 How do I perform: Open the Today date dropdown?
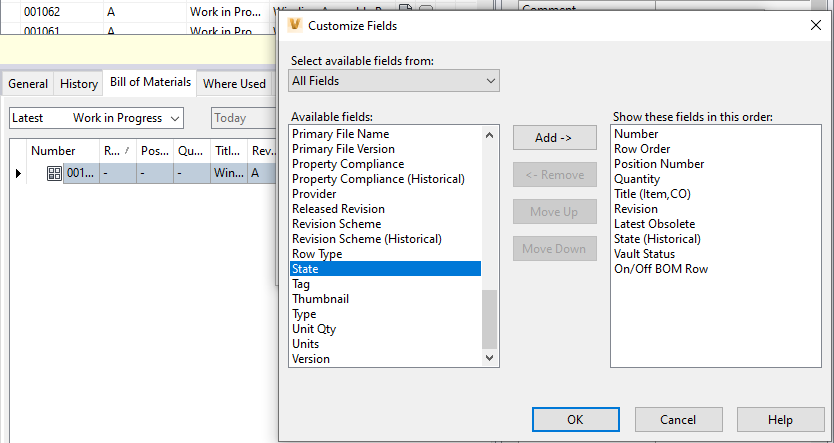click(240, 118)
